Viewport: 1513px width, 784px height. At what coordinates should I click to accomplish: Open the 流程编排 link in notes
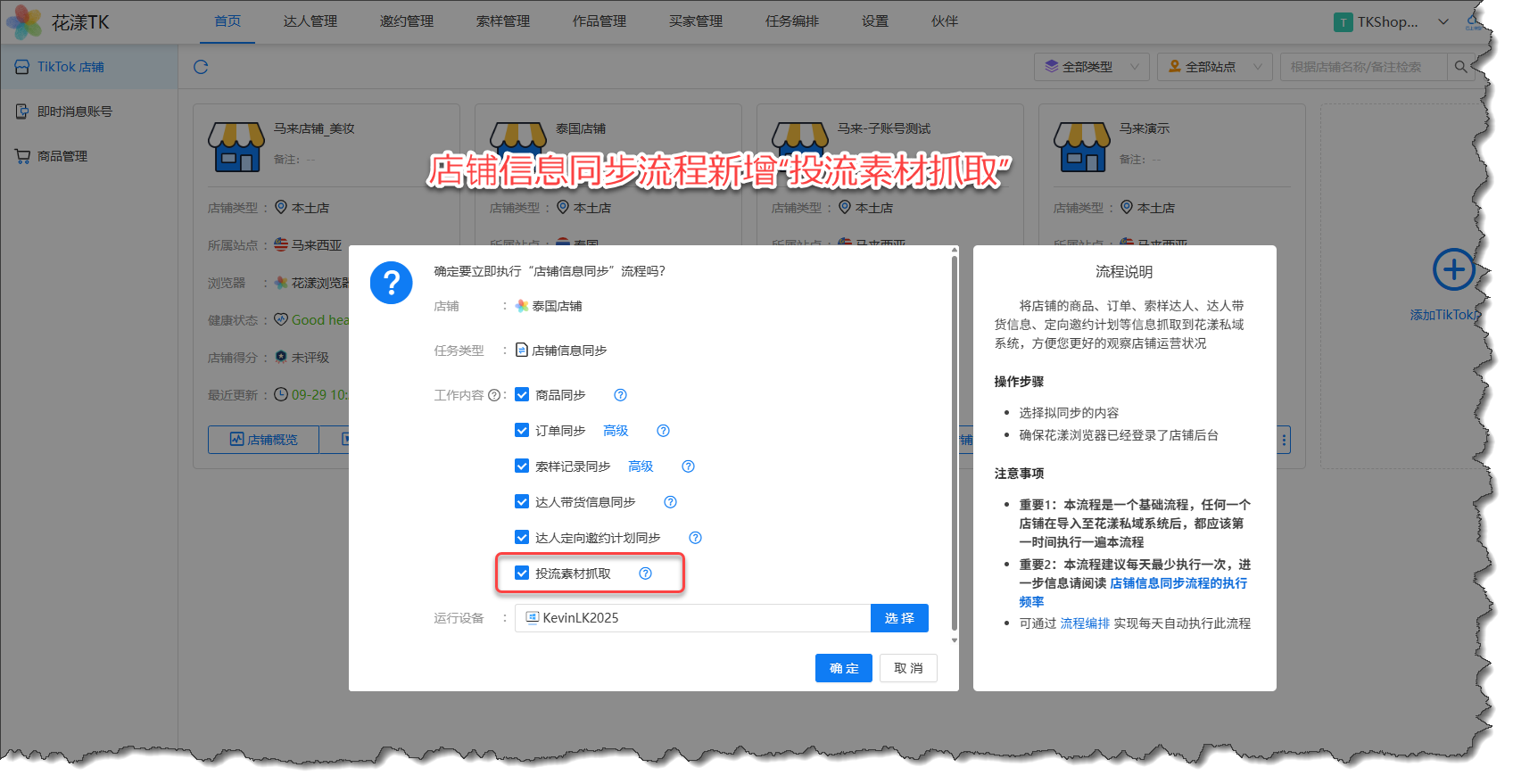coord(1084,623)
